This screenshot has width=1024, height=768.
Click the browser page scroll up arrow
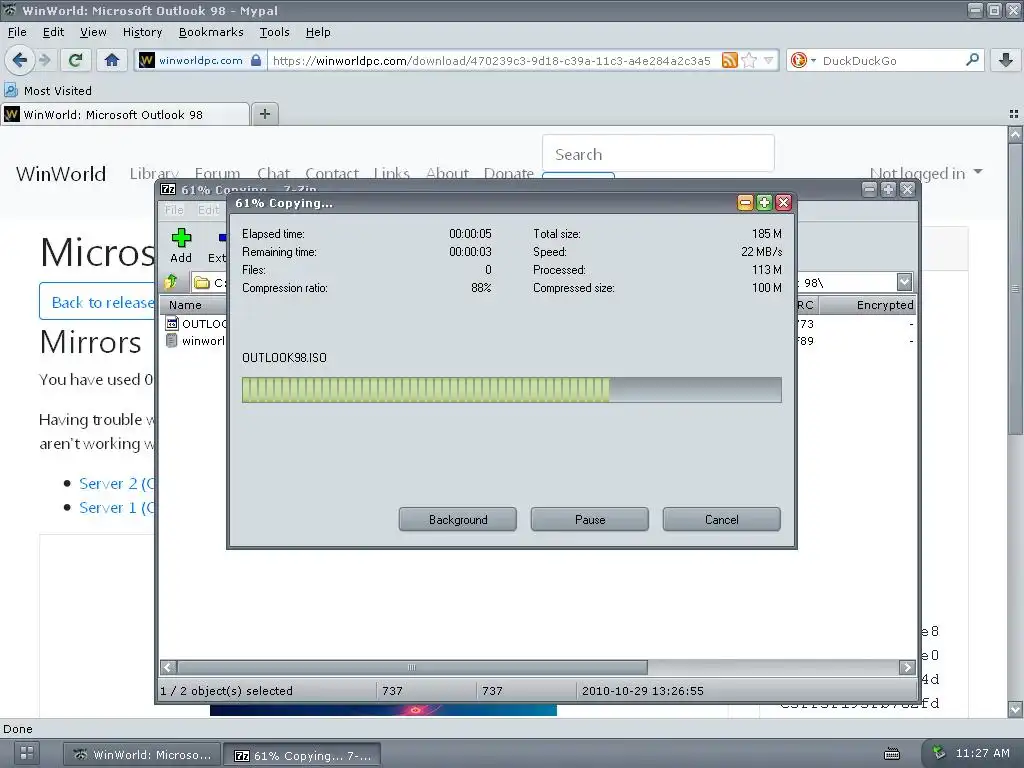[1015, 135]
